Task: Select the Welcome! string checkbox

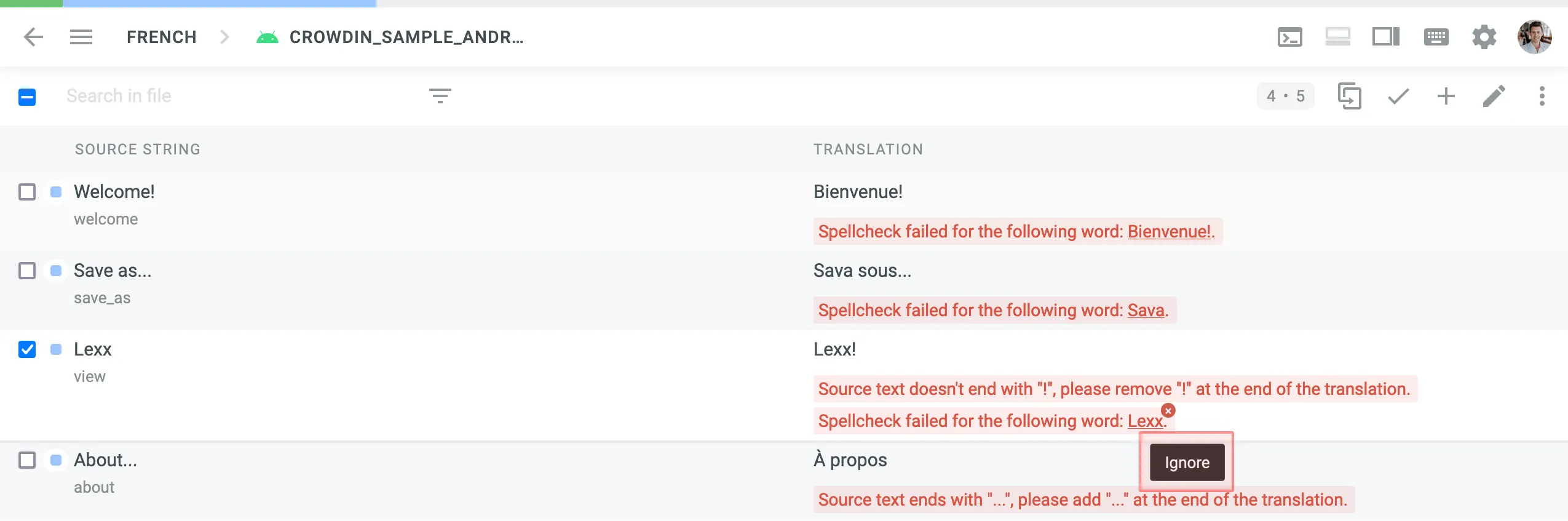Action: pos(26,192)
